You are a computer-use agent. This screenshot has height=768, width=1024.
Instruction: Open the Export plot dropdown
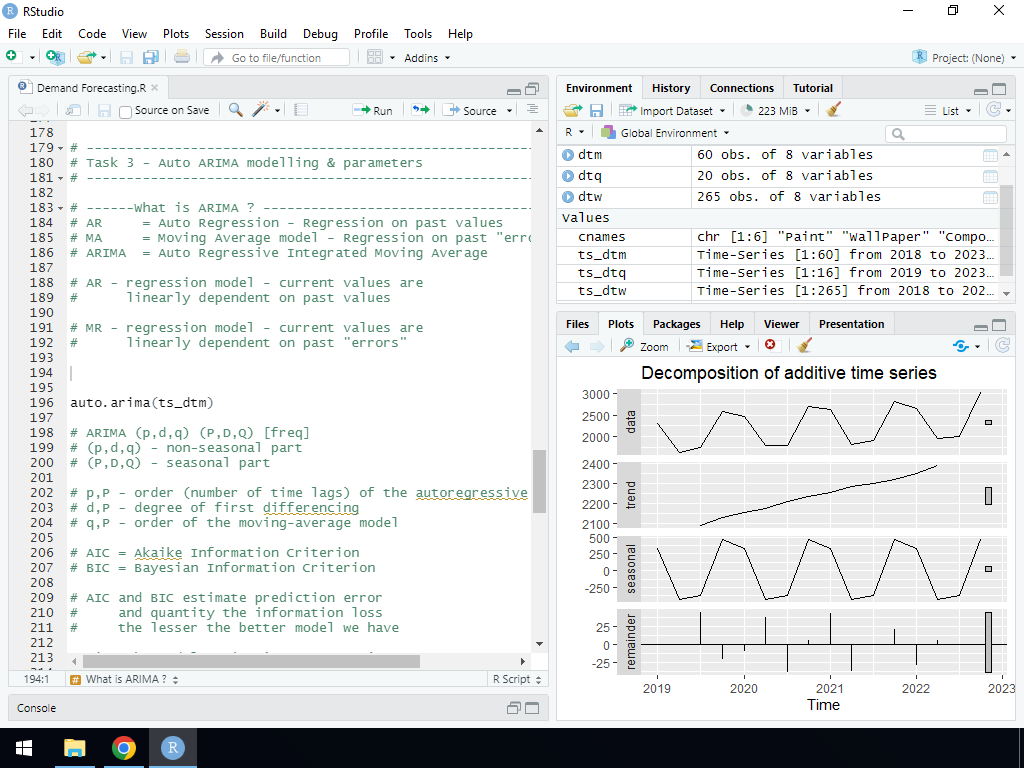point(720,346)
